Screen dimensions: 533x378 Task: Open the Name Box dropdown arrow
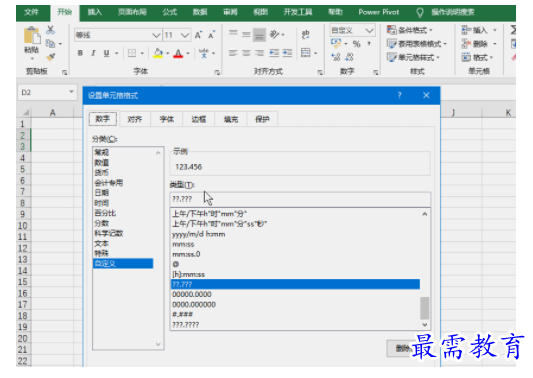pyautogui.click(x=71, y=92)
